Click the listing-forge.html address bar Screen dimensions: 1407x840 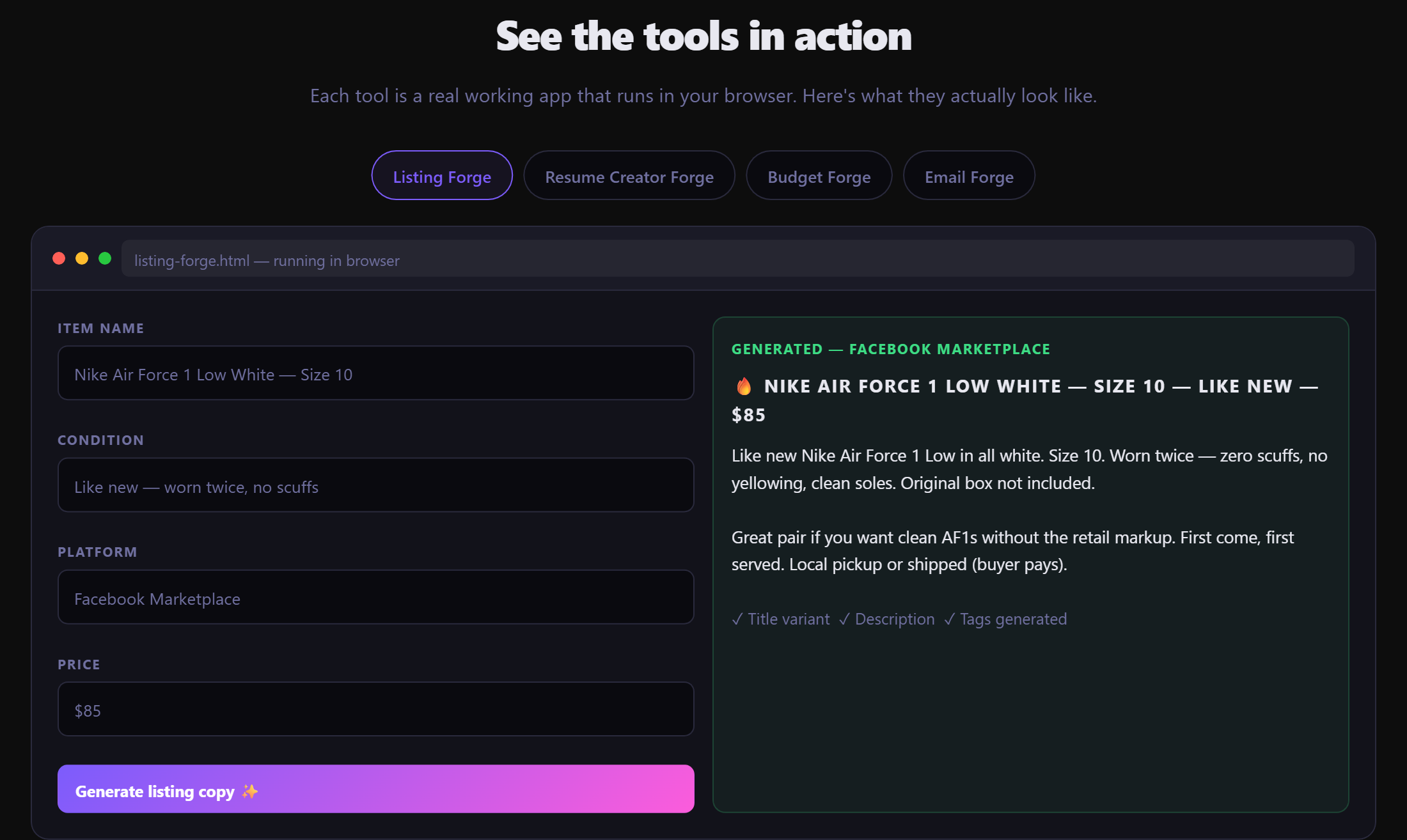tap(737, 259)
